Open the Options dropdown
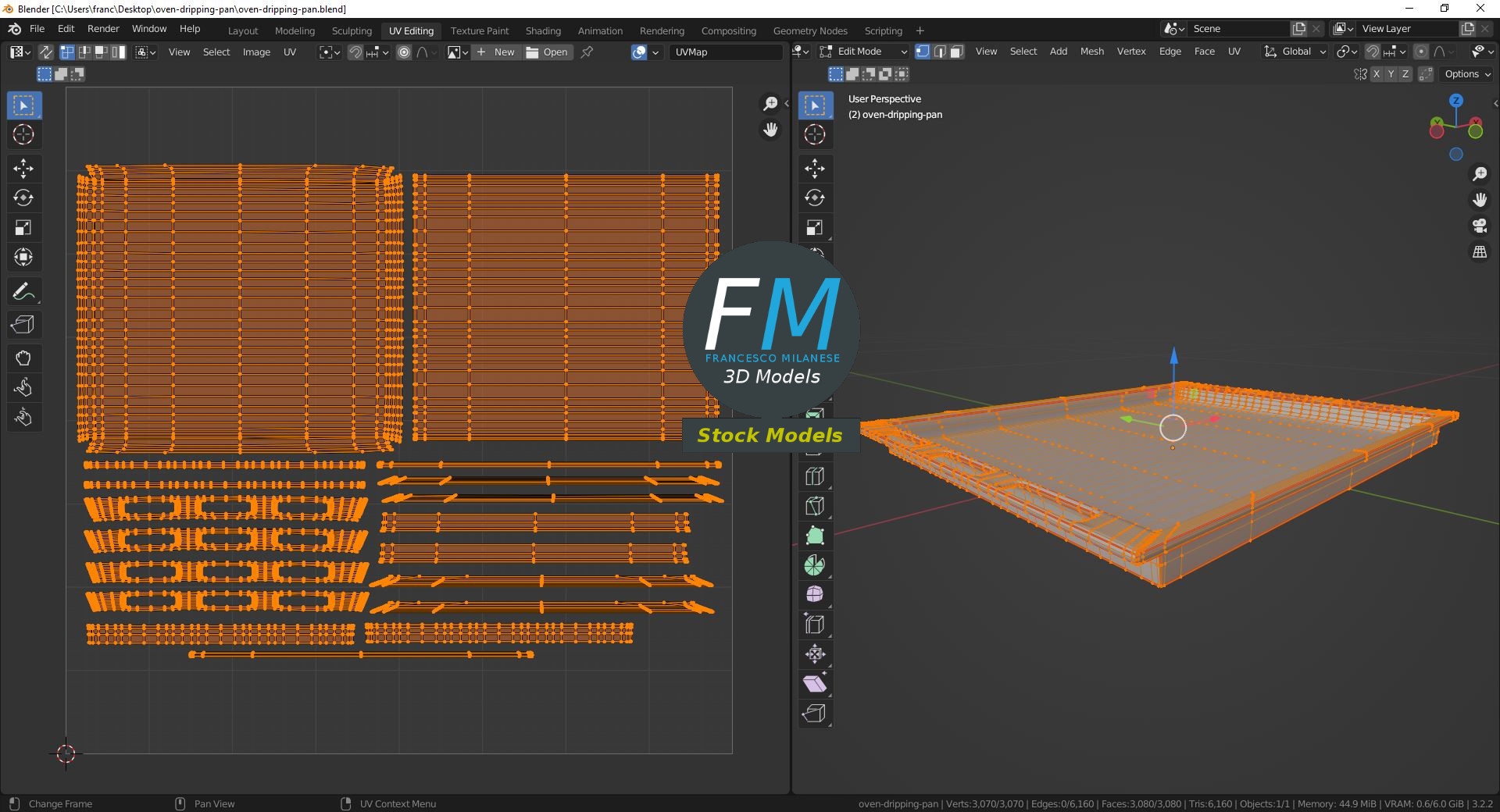The image size is (1500, 812). pyautogui.click(x=1467, y=74)
